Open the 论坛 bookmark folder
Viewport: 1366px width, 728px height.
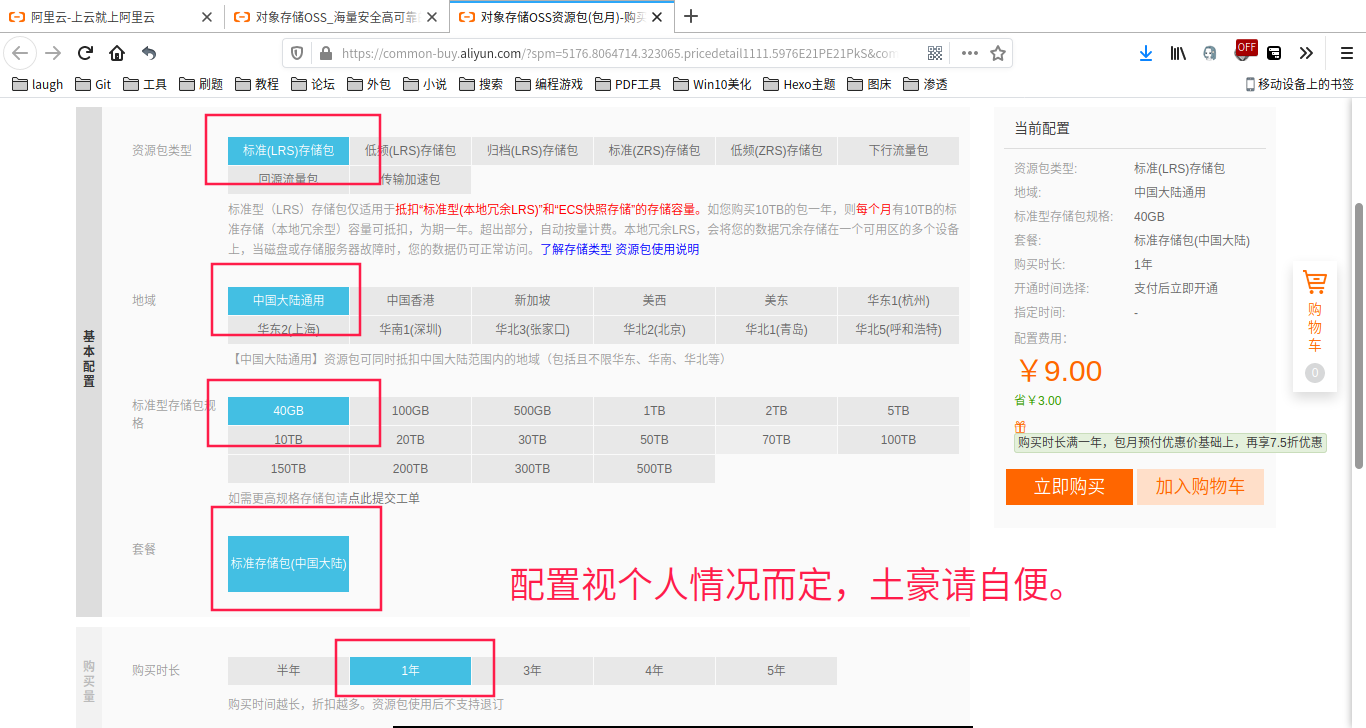tap(313, 84)
